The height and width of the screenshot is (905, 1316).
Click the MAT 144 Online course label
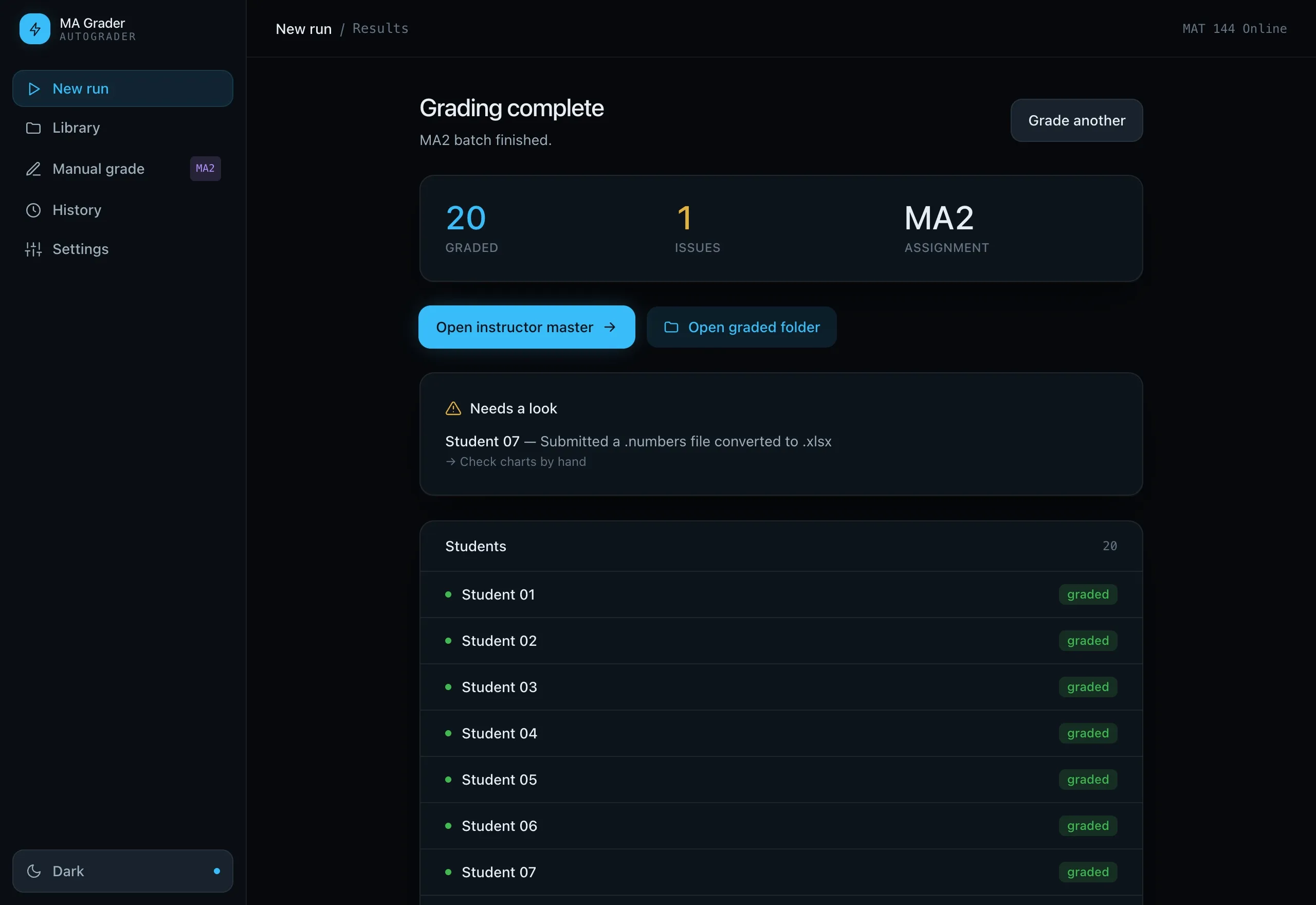coord(1234,29)
